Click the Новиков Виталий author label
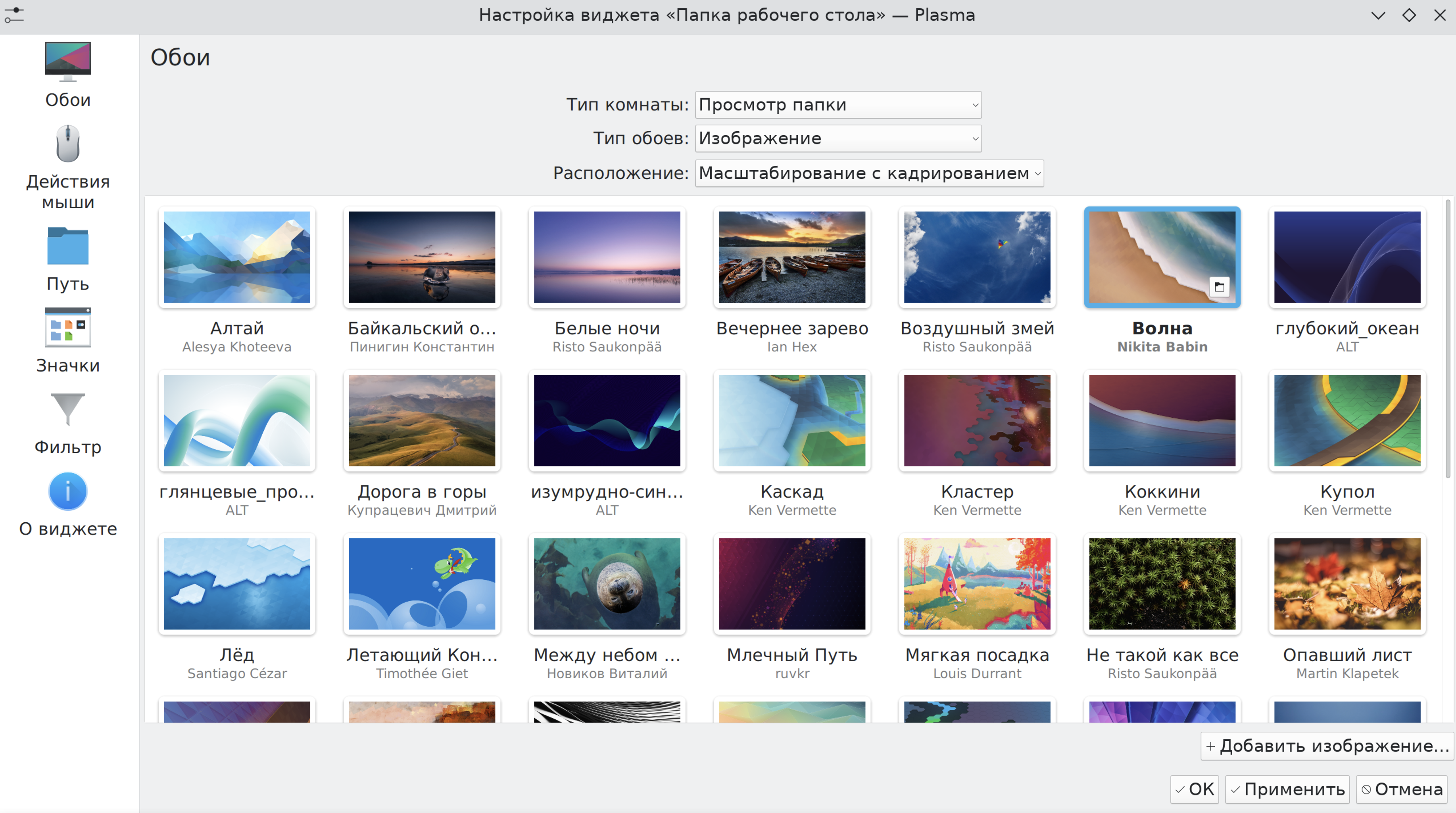 click(607, 673)
